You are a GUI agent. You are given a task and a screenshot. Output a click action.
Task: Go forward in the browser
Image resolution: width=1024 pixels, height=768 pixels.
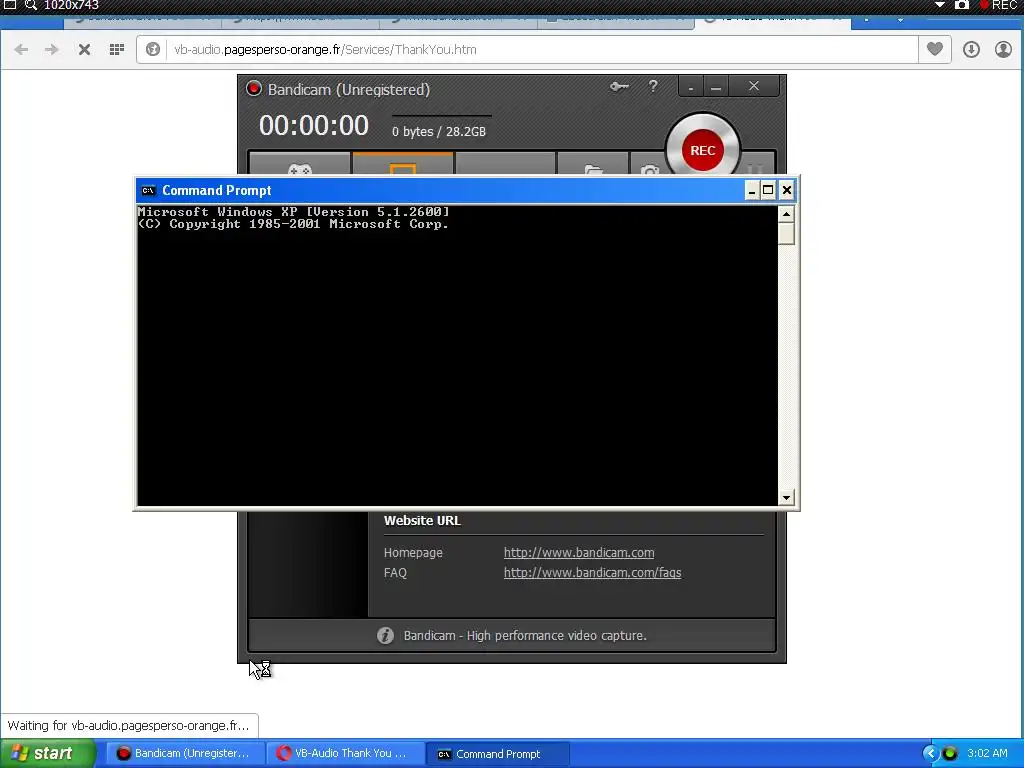[x=52, y=50]
